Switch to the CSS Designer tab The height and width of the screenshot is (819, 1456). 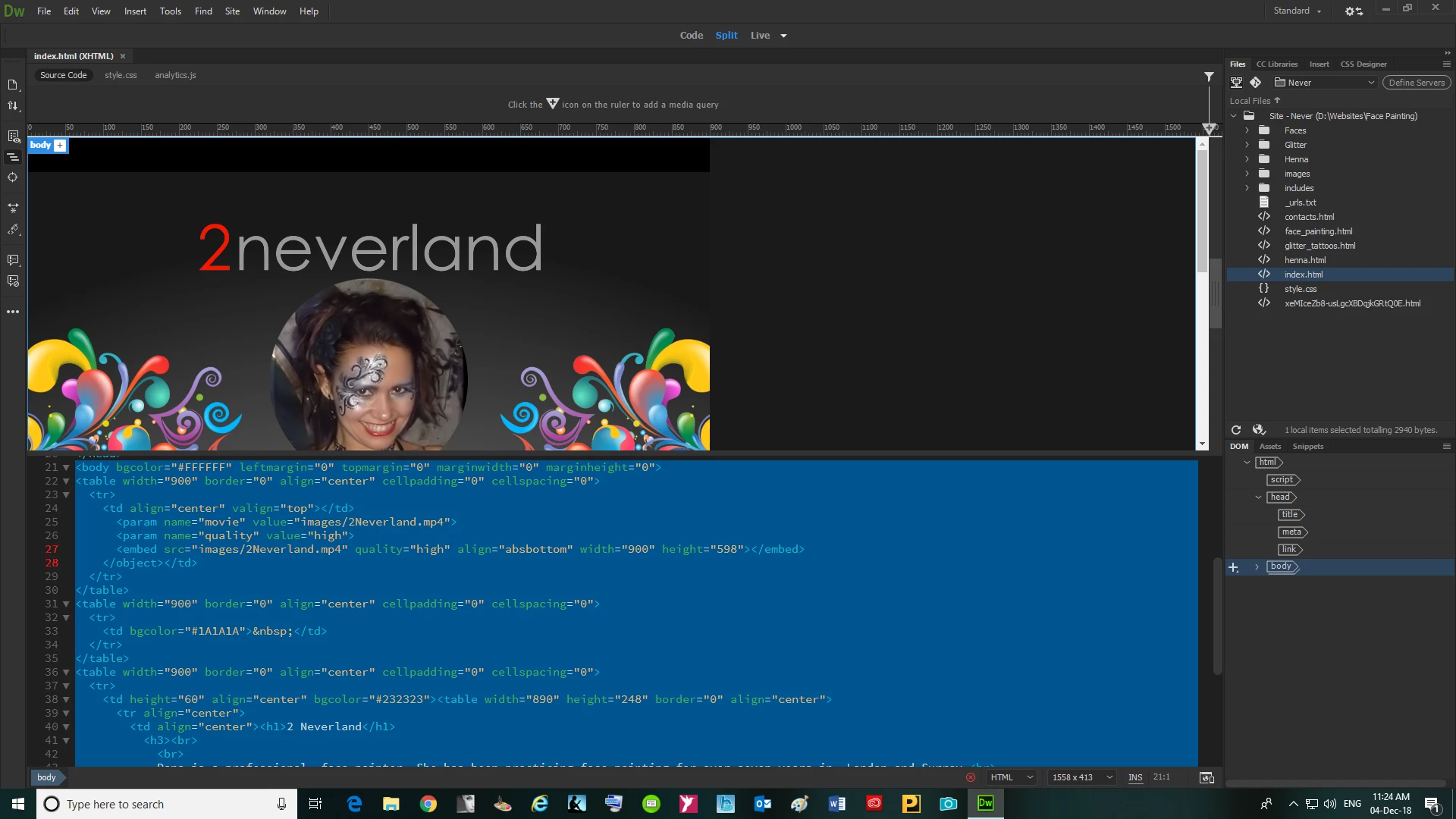coord(1363,64)
